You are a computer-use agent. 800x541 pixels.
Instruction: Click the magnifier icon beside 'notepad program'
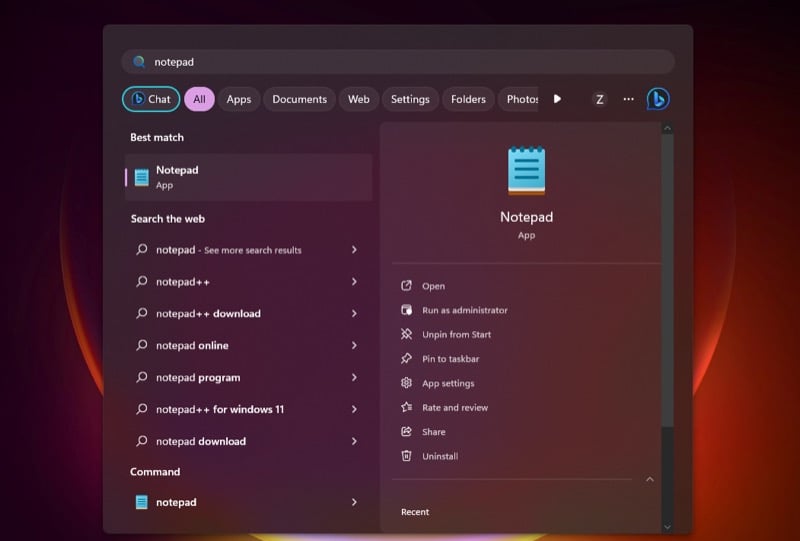(x=141, y=378)
